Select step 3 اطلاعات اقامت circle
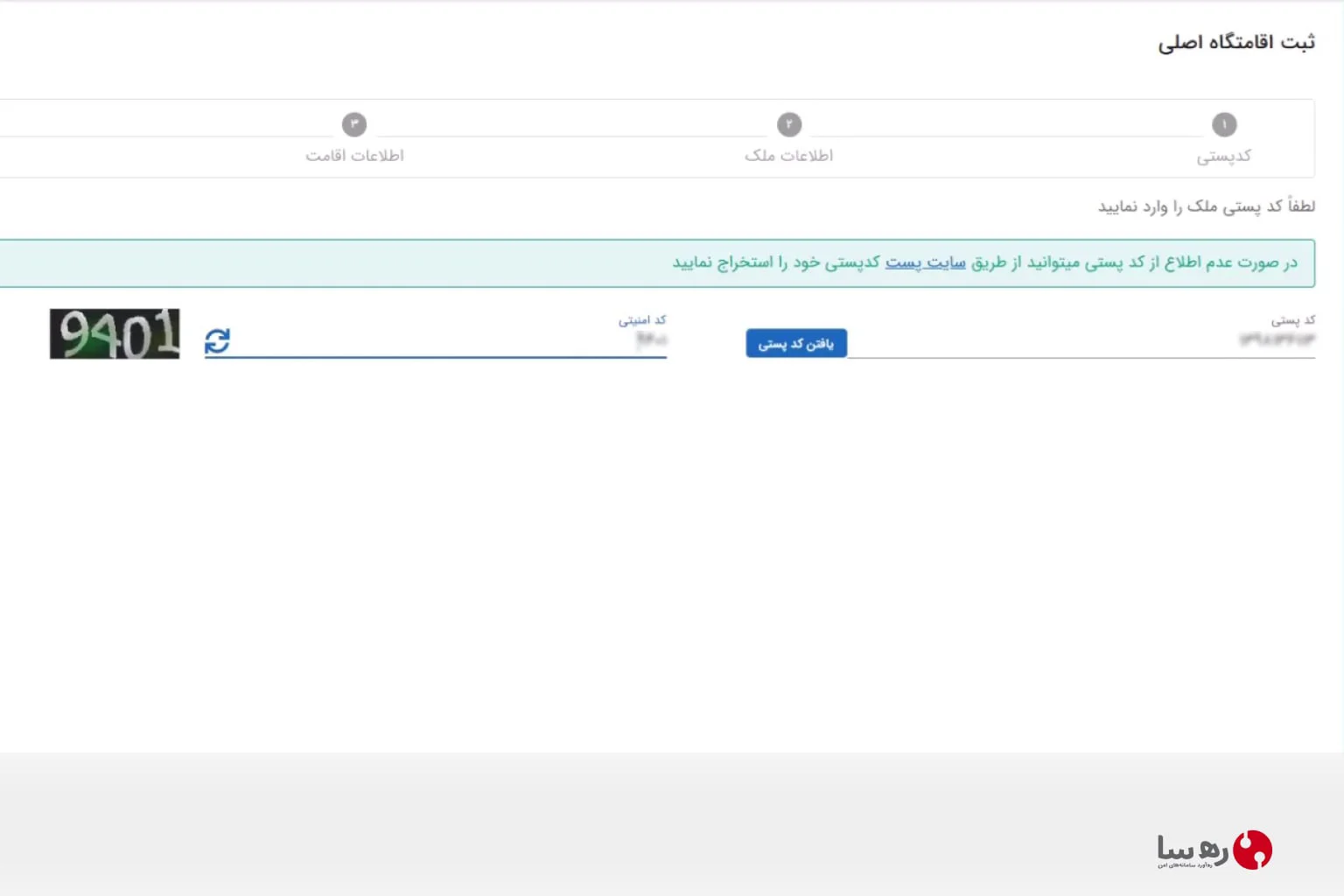The image size is (1344, 896). click(x=354, y=124)
